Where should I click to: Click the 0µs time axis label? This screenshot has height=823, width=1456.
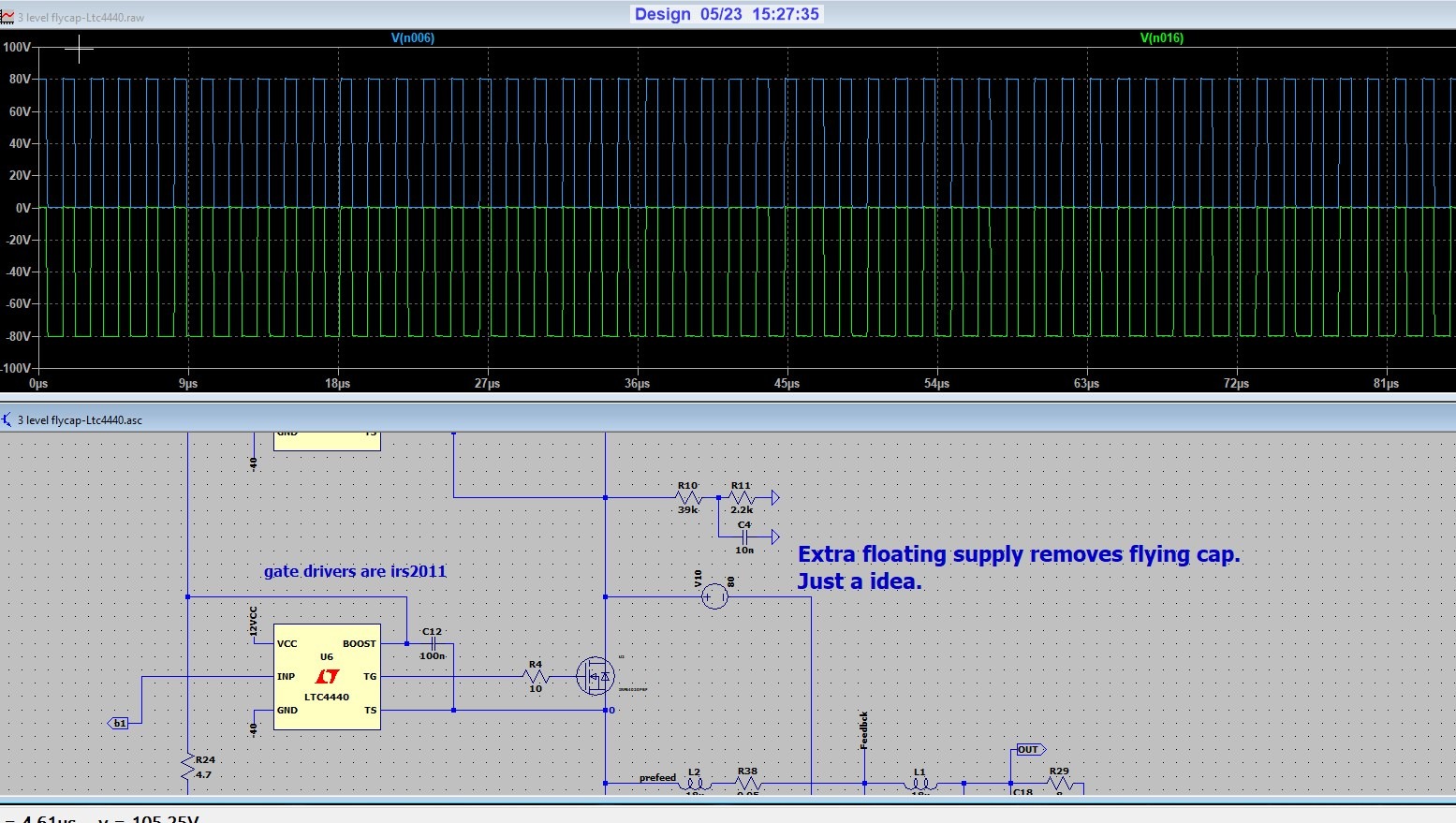(38, 384)
